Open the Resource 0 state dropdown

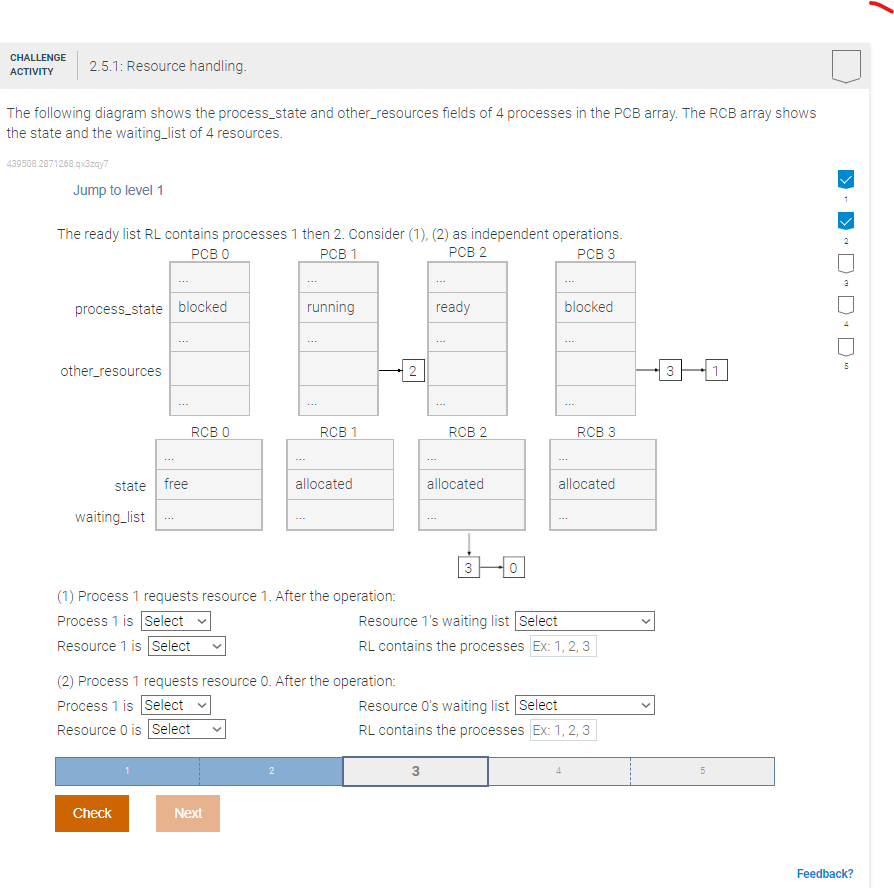[x=186, y=728]
